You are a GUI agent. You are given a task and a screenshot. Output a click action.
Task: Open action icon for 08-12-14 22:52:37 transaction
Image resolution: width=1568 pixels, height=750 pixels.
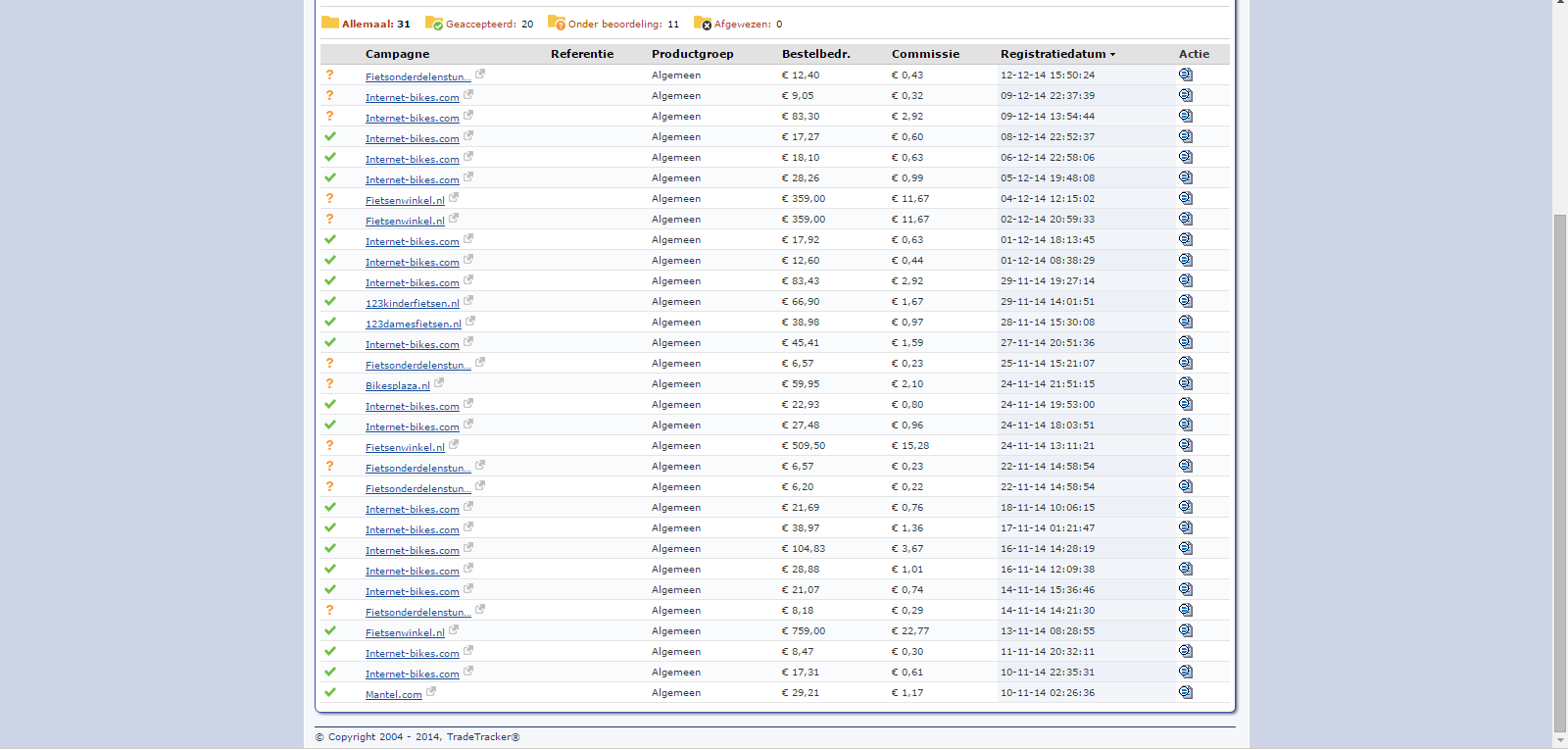click(1186, 136)
